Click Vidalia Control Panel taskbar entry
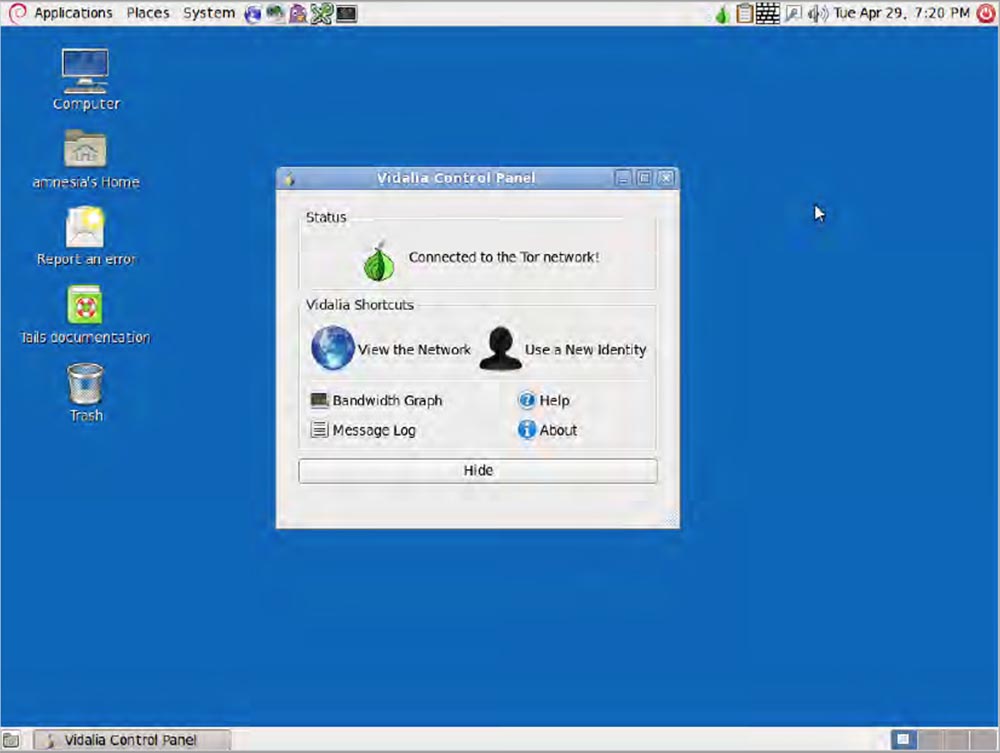The width and height of the screenshot is (1000, 753). [132, 740]
